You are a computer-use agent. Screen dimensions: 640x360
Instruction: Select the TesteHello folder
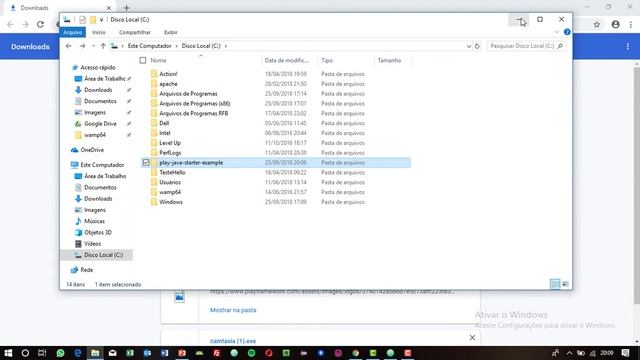point(172,172)
